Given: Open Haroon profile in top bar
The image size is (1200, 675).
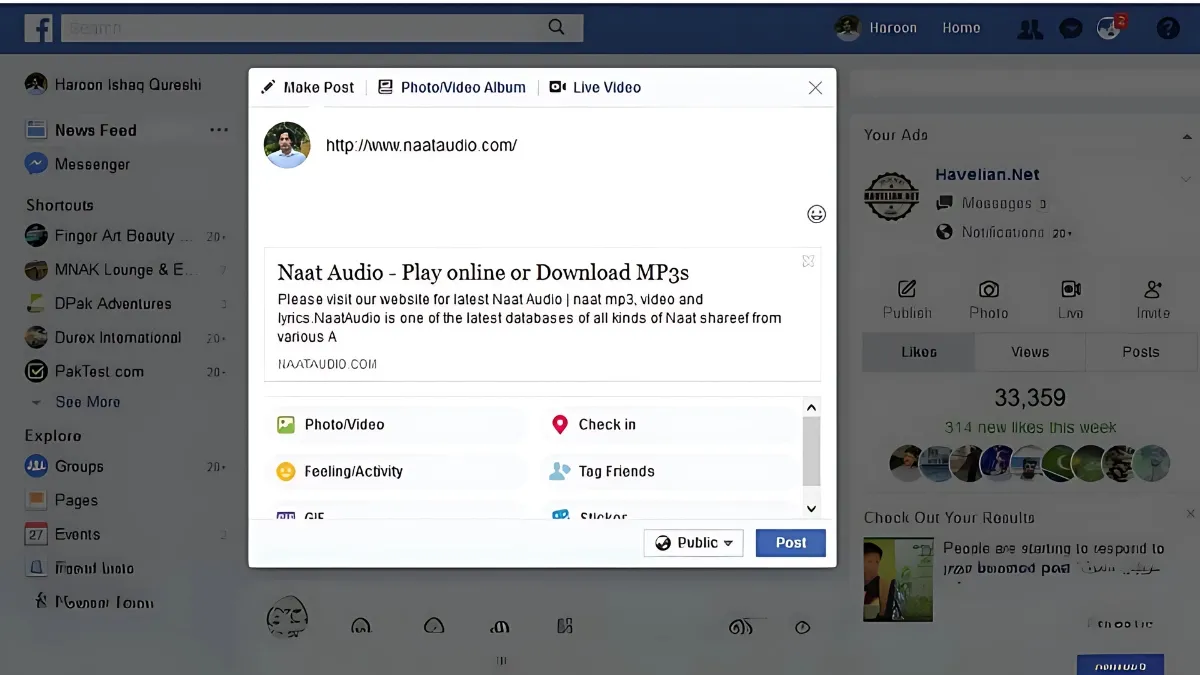Looking at the screenshot, I should 877,28.
